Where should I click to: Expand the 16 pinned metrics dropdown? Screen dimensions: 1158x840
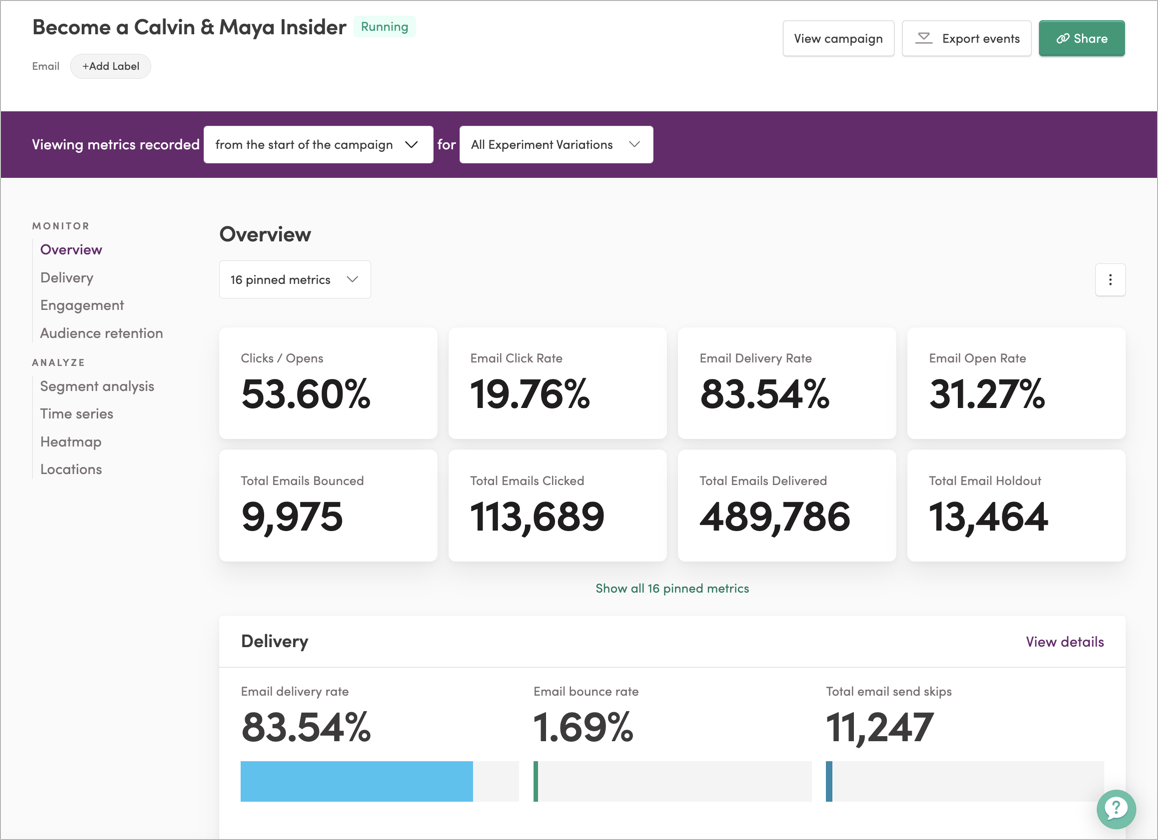(295, 280)
